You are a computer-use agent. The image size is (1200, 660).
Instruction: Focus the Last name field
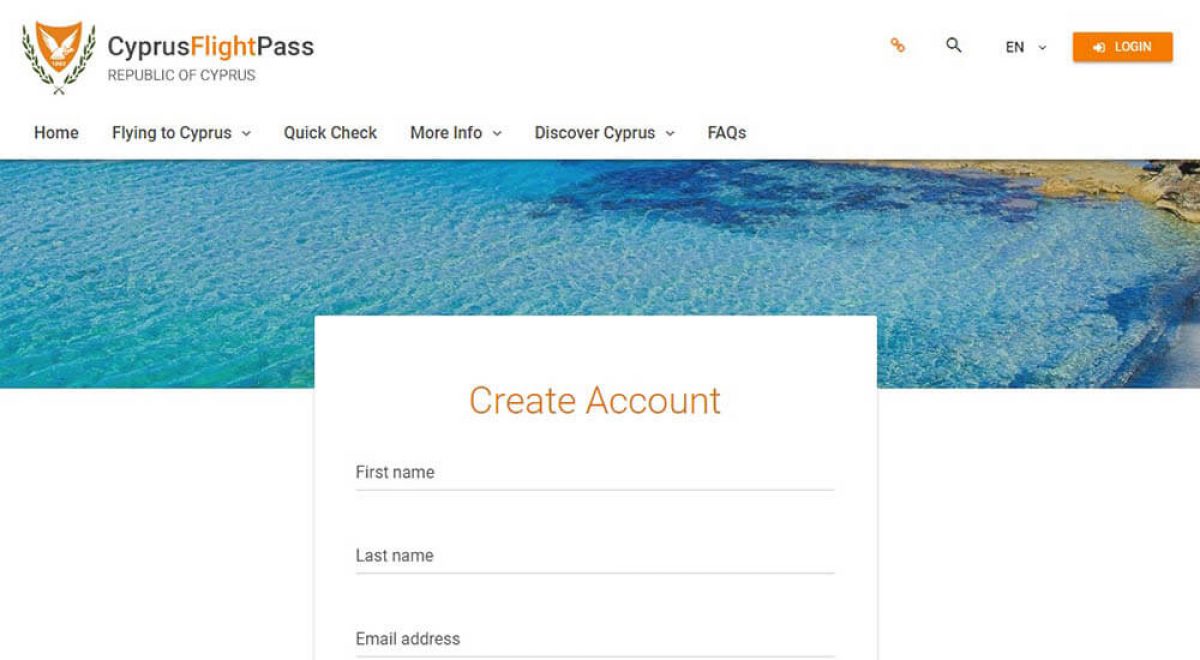coord(595,556)
